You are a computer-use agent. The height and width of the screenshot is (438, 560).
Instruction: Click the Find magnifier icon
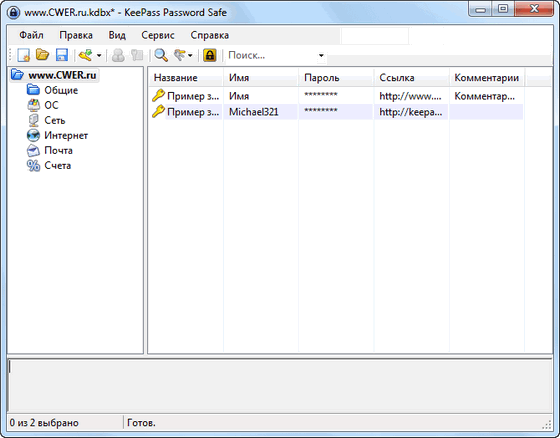(x=161, y=55)
